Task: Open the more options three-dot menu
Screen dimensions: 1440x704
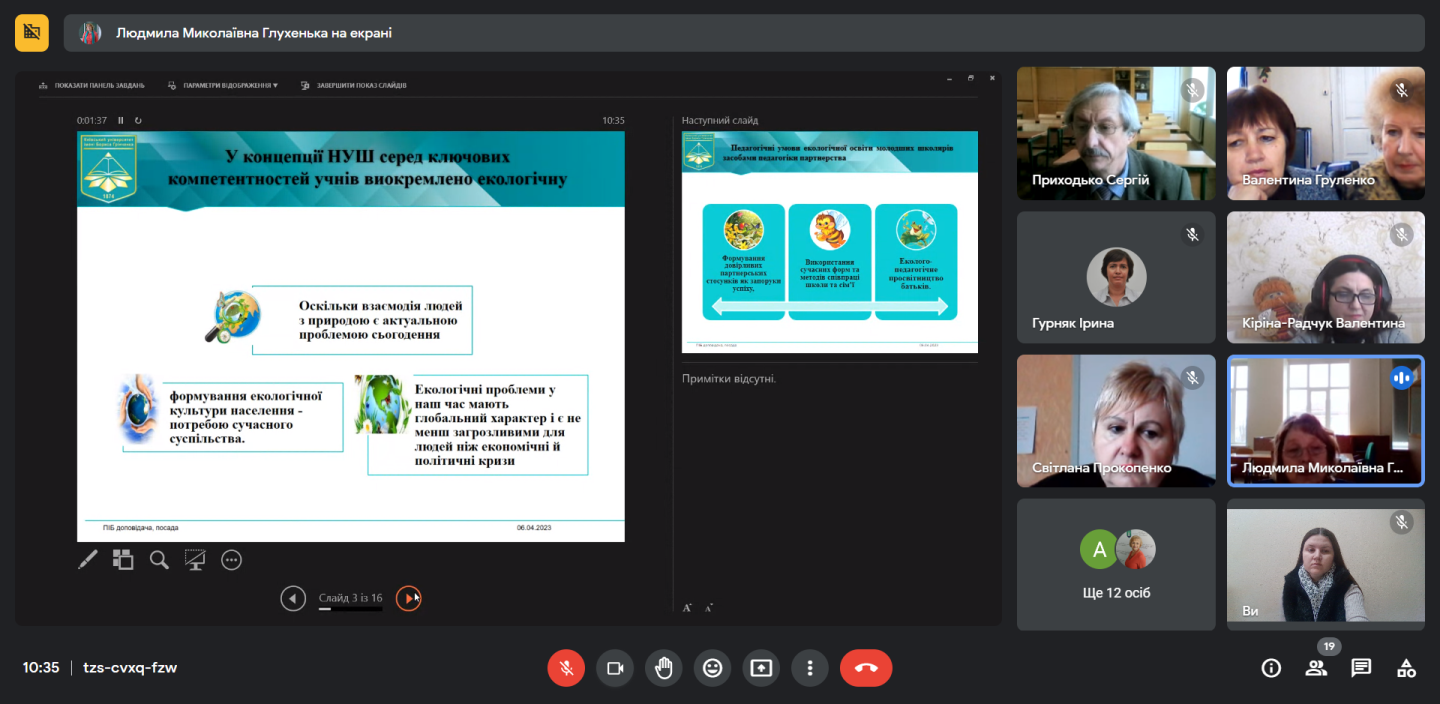Action: (810, 668)
